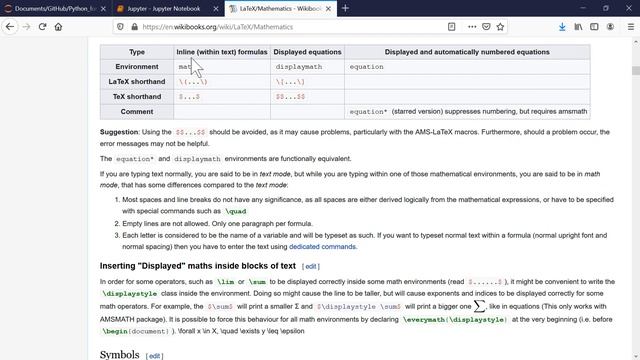Switch to the Jupyter Notebook tab

coord(168,9)
